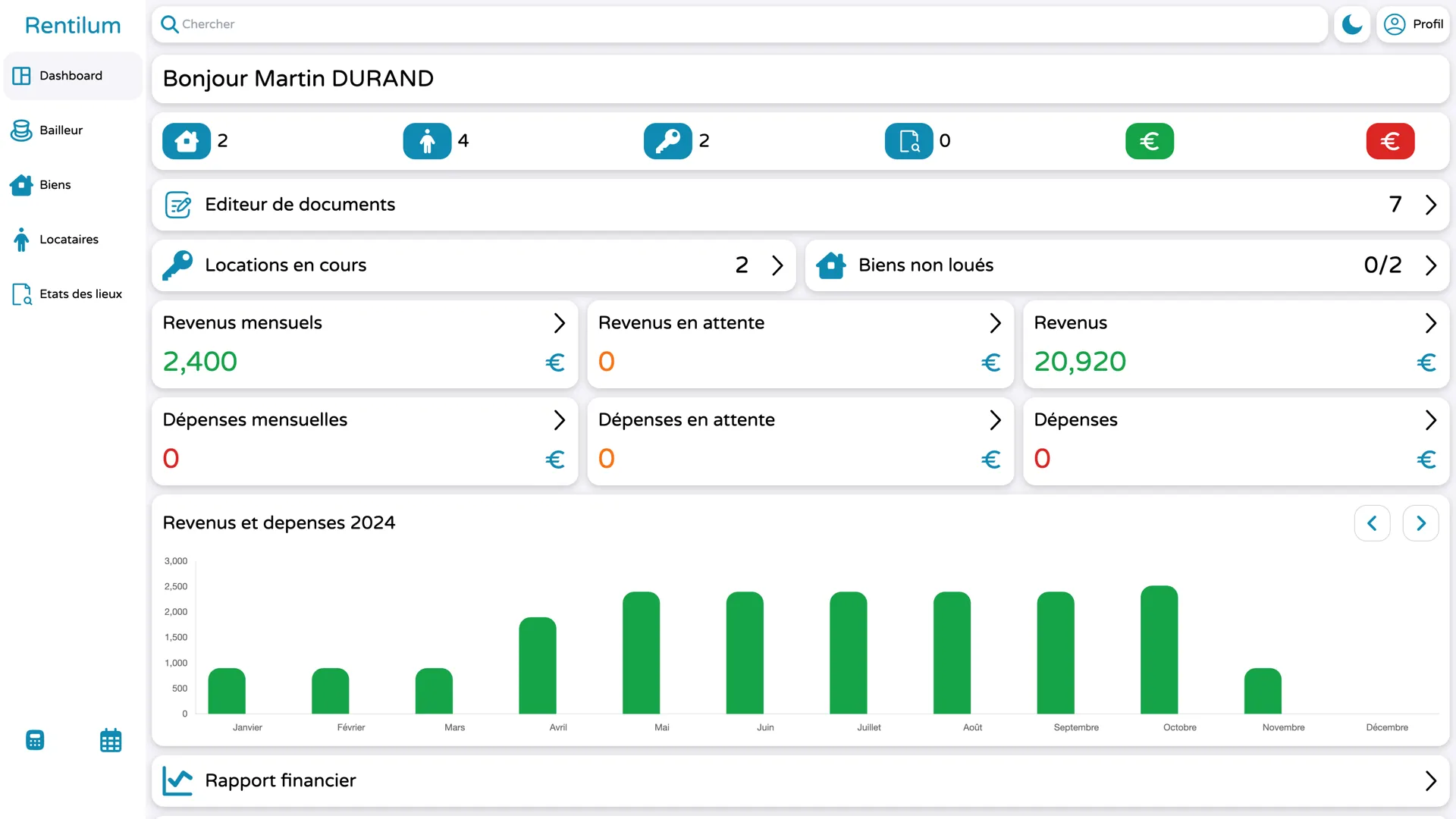Expand Rapport financier chevron

pos(1430,781)
